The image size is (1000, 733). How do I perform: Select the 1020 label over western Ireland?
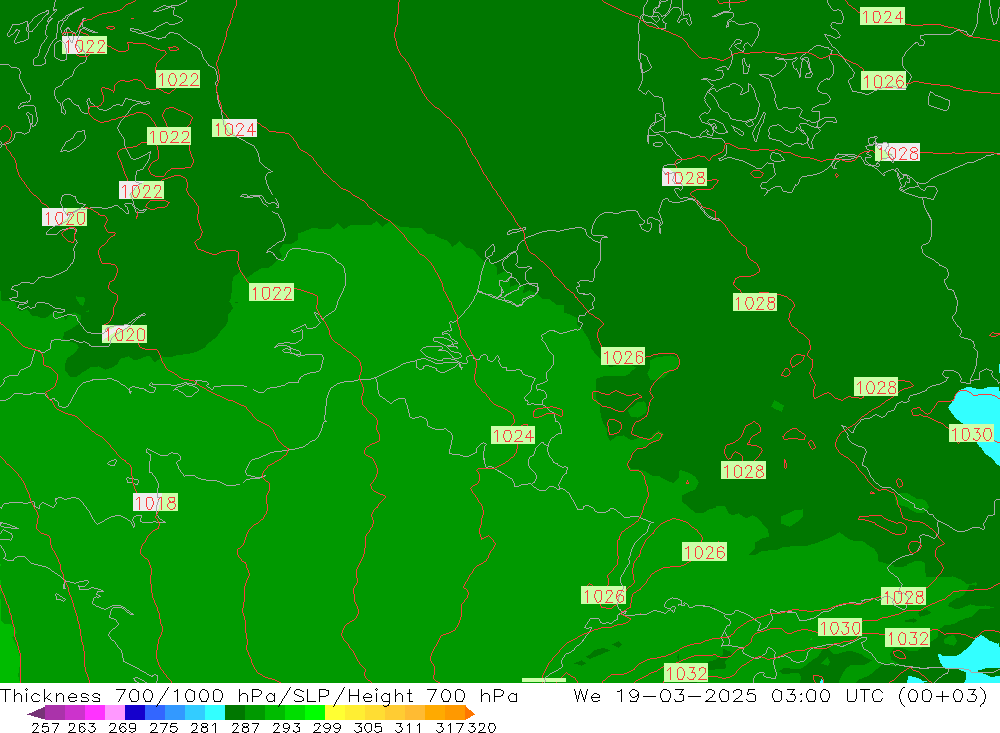pos(64,218)
